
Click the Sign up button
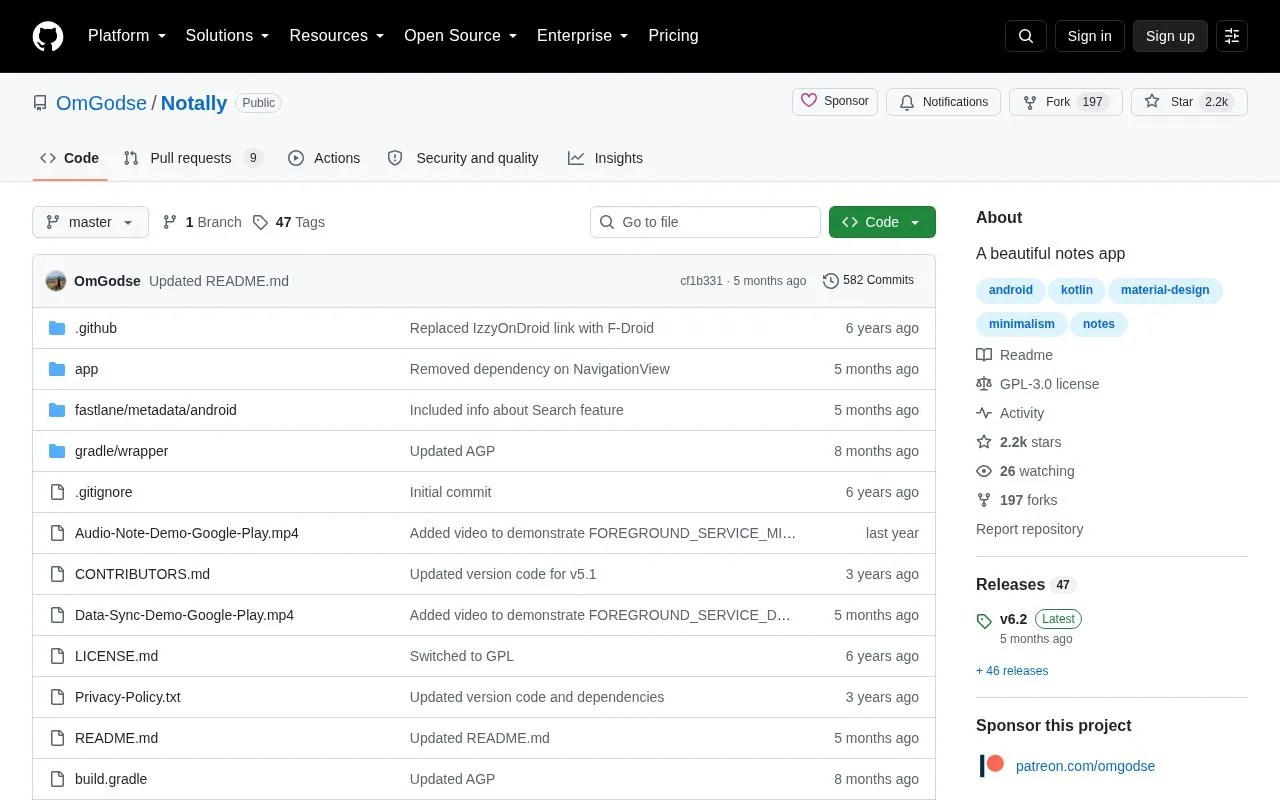click(x=1170, y=36)
